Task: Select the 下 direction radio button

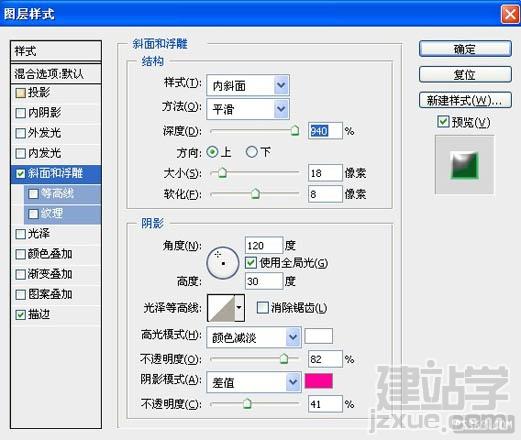Action: (x=251, y=152)
